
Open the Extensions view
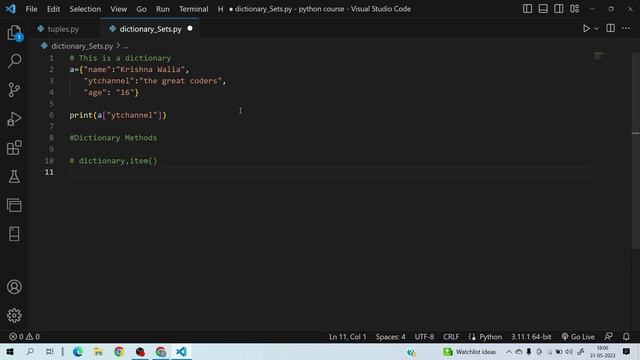[x=14, y=147]
